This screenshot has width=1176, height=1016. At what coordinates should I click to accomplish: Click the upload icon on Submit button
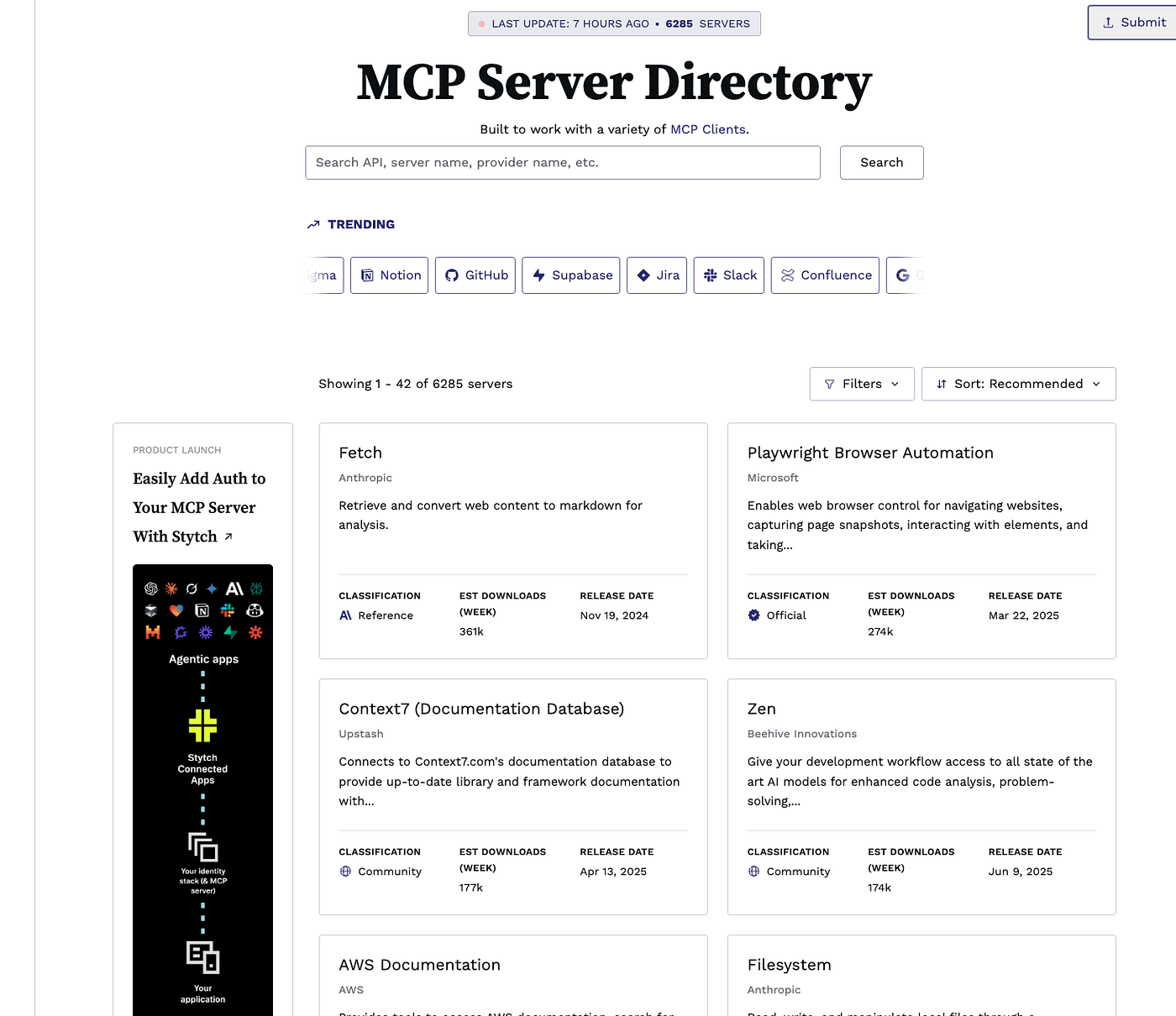click(x=1108, y=23)
